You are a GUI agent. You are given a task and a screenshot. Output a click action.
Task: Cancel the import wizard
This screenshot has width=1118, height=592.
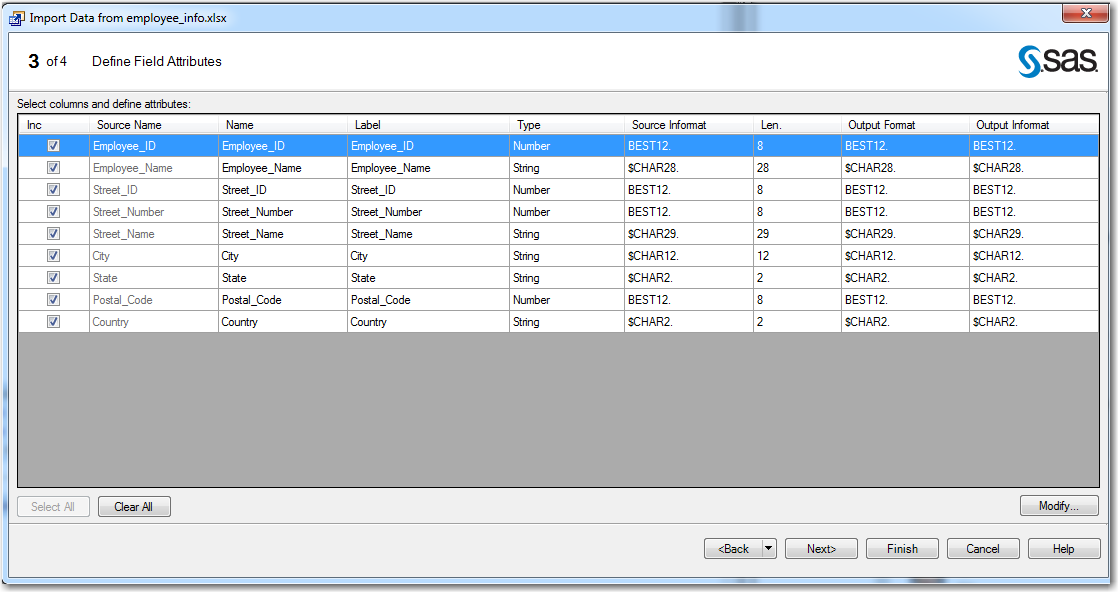click(x=982, y=548)
